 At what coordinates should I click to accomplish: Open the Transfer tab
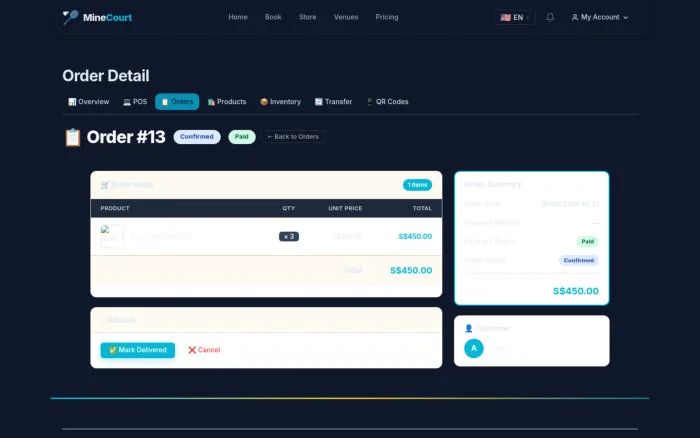click(333, 102)
